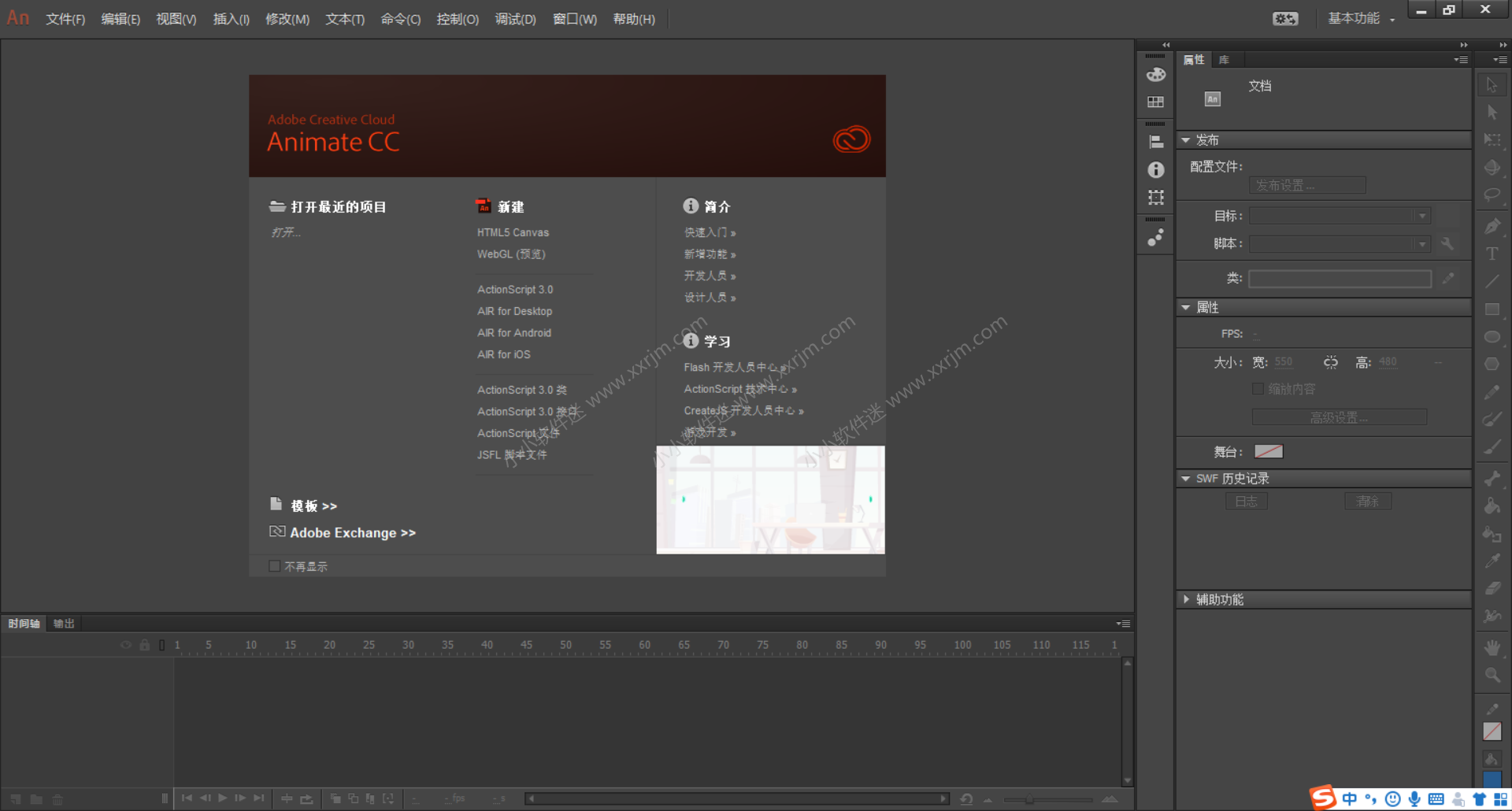
Task: Toggle the 缩放内容 checkbox
Action: tap(1258, 389)
